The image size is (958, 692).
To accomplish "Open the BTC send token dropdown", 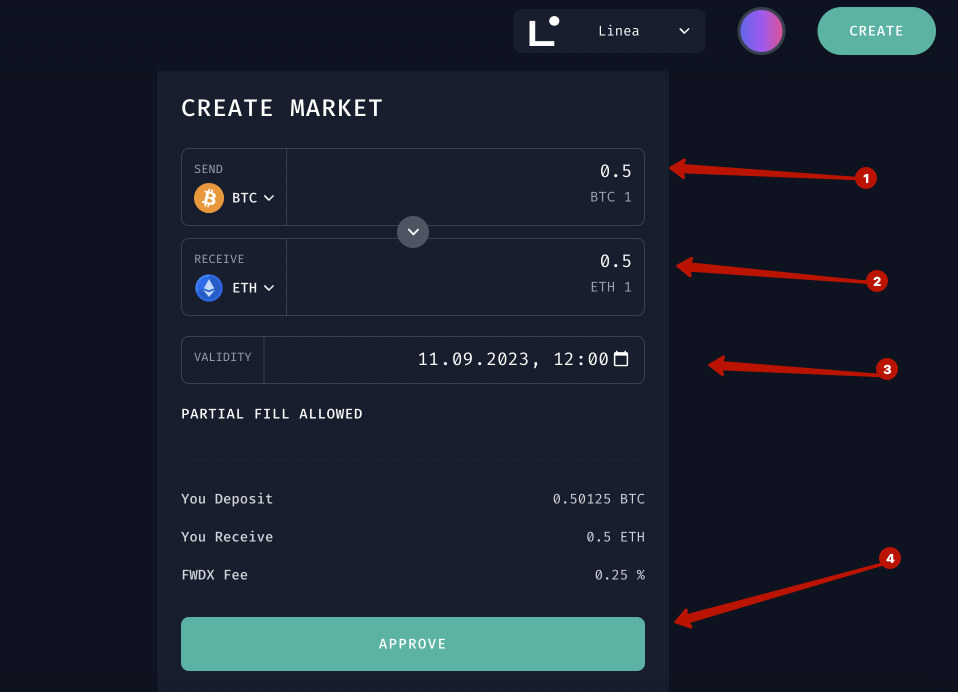I will point(252,198).
